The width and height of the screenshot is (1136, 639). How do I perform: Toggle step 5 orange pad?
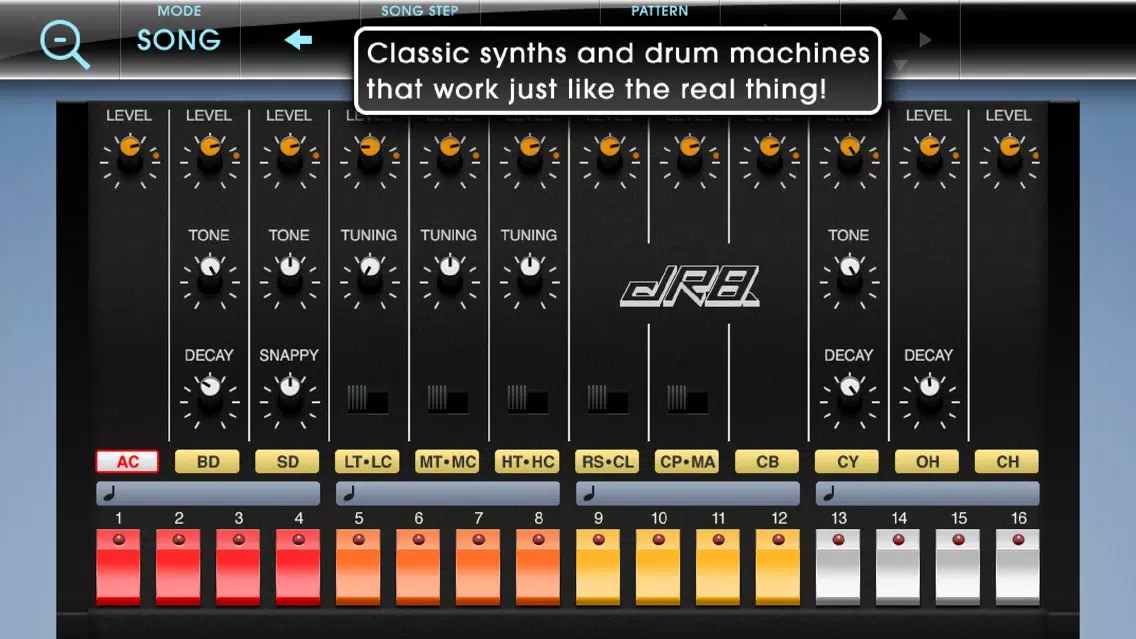[x=358, y=567]
